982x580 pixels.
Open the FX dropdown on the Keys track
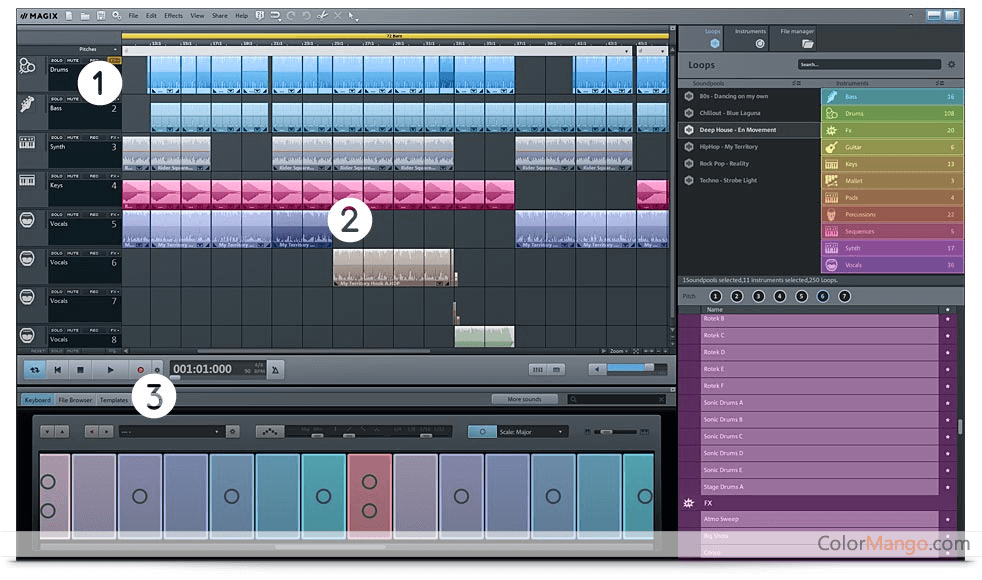[x=115, y=176]
